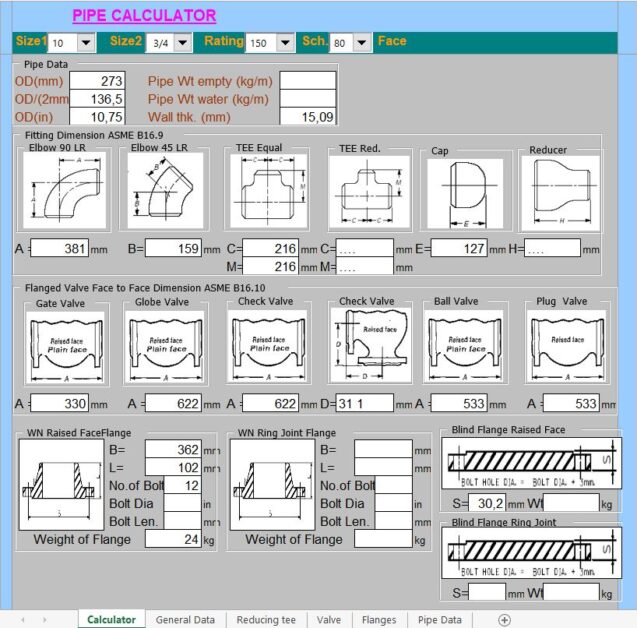Open the Reducing tee sheet tab
Screen dimensions: 637x628
pyautogui.click(x=266, y=620)
